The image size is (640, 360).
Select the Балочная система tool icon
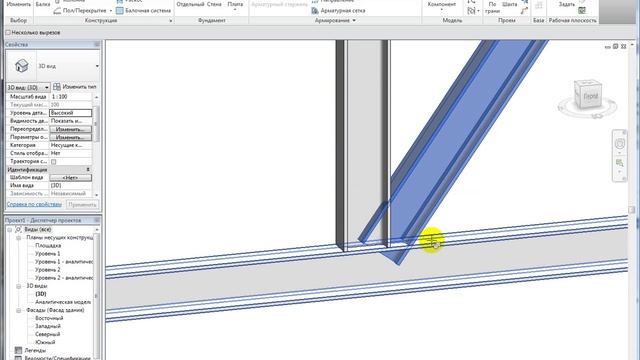click(120, 11)
